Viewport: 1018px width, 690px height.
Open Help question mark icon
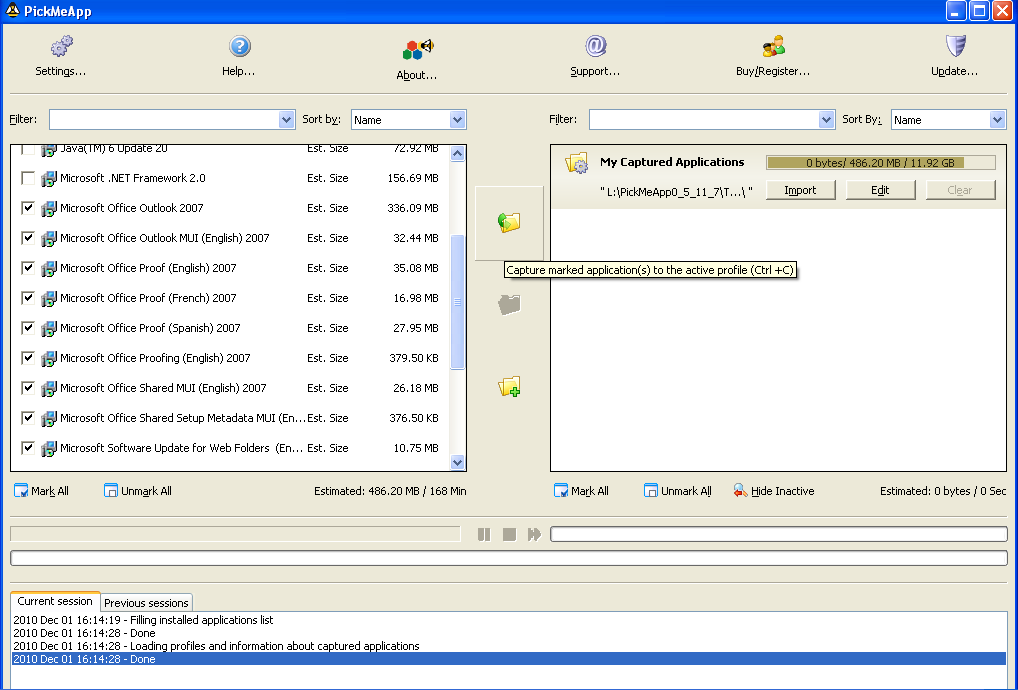pos(240,46)
